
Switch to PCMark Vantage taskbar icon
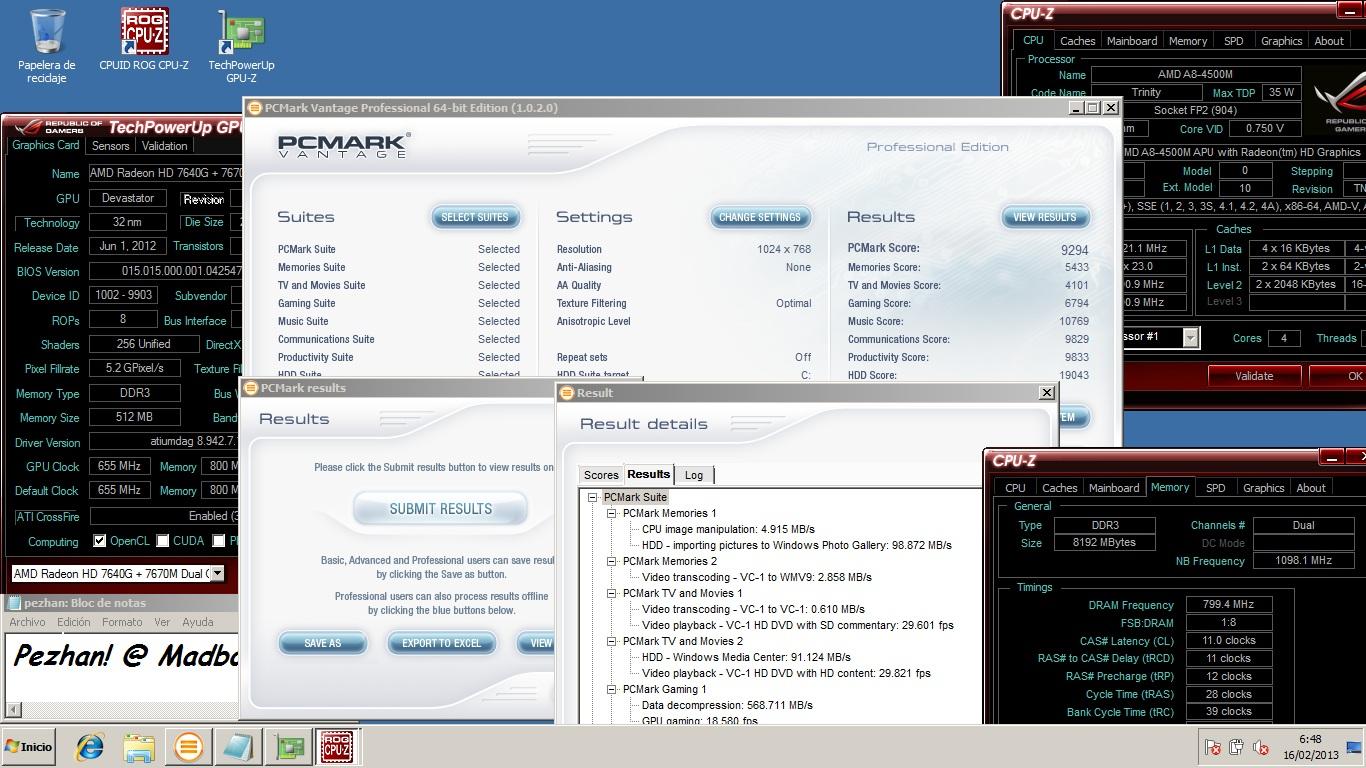click(188, 747)
